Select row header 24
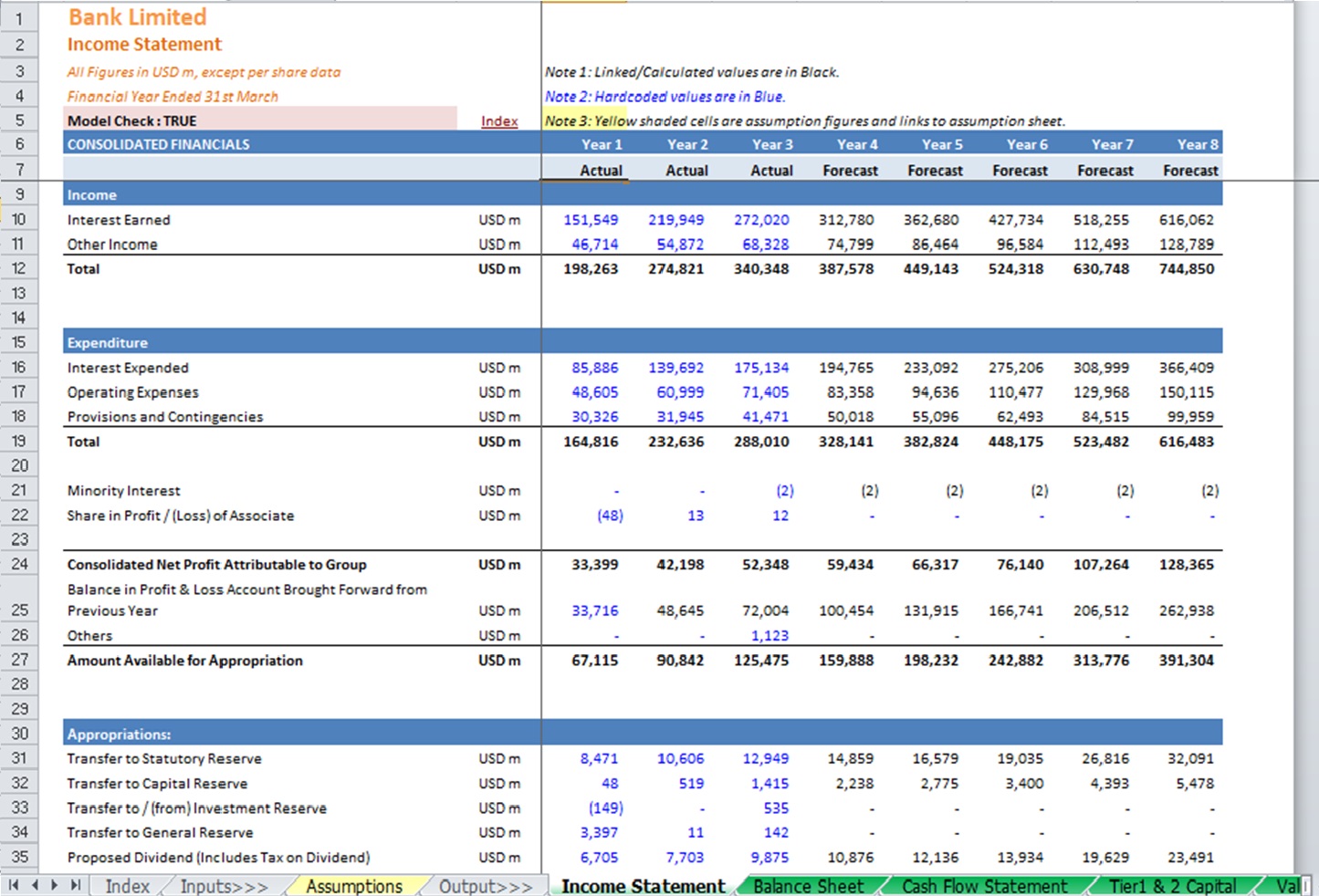The height and width of the screenshot is (896, 1319). tap(19, 564)
